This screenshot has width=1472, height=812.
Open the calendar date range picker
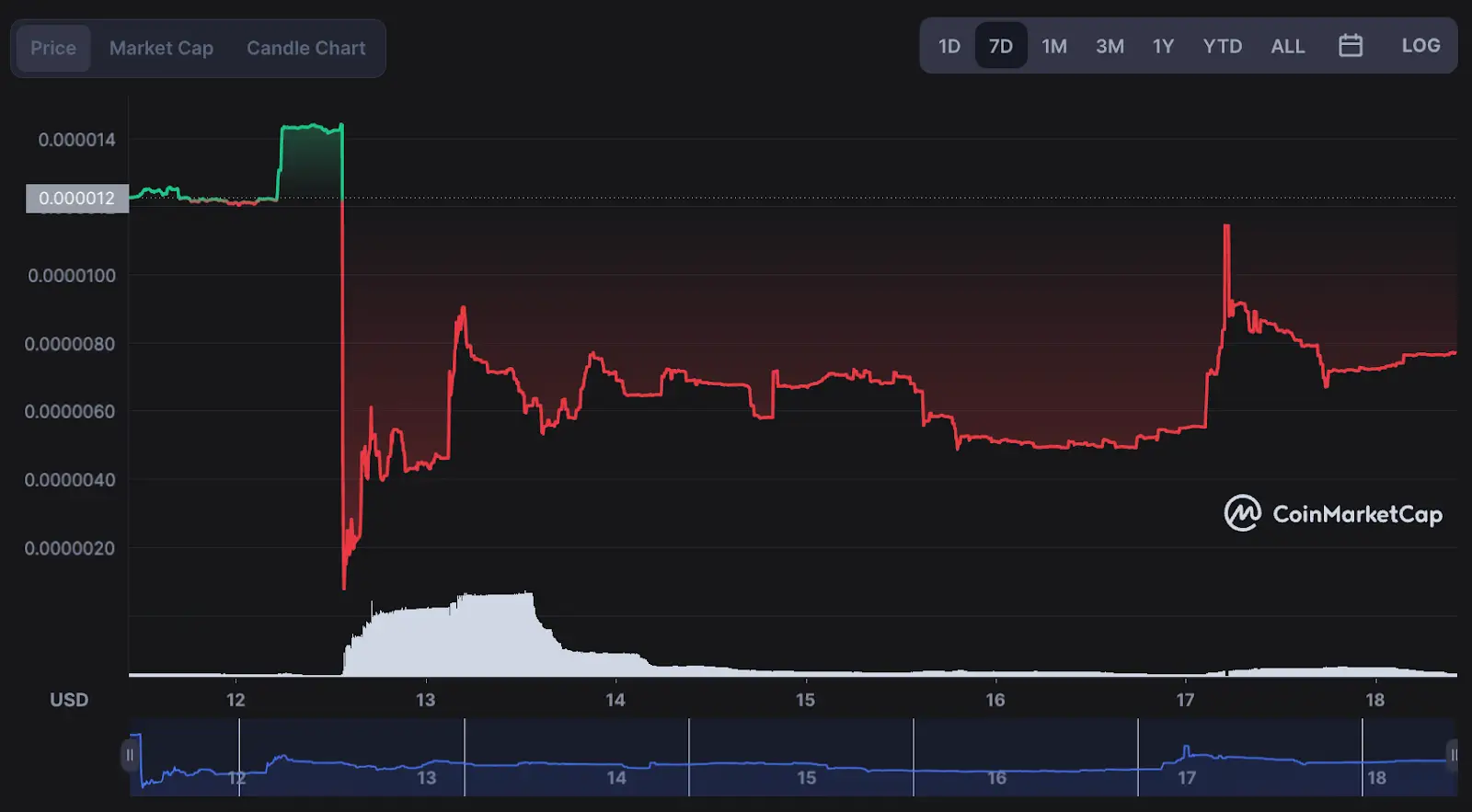tap(1351, 45)
